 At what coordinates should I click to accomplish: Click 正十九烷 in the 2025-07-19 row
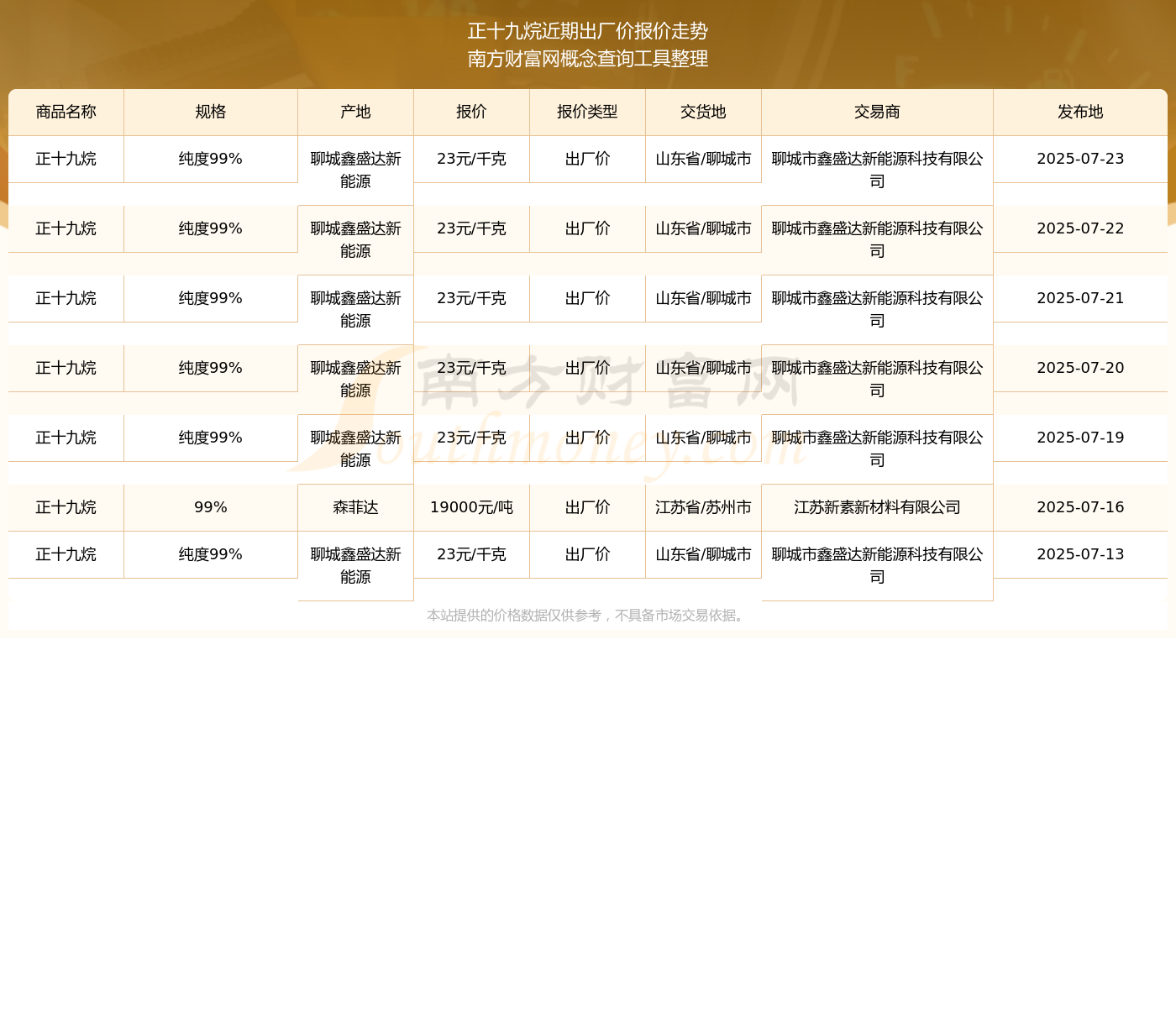(x=66, y=438)
